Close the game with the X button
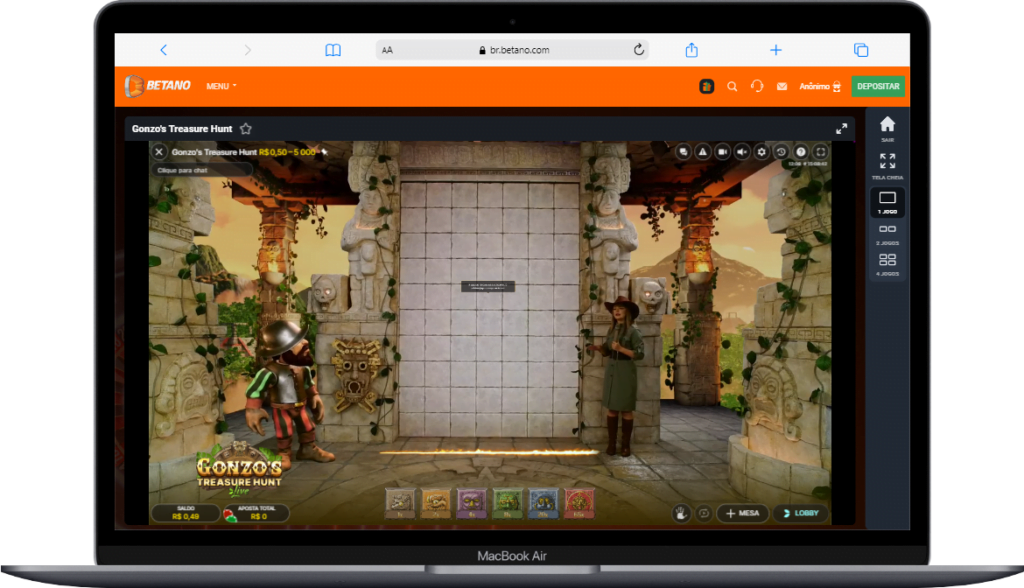 point(159,152)
